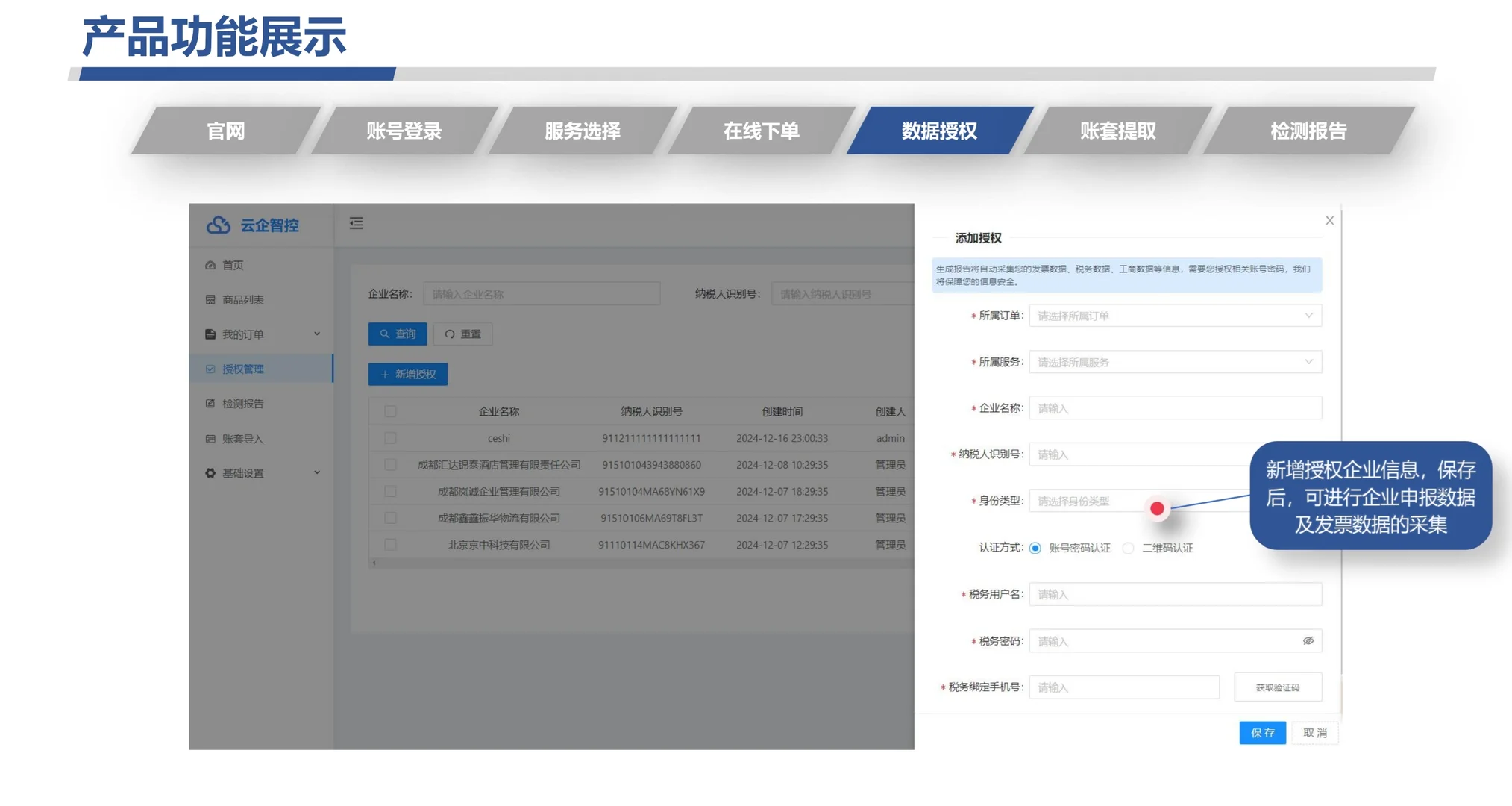This screenshot has height=806, width=1512.
Task: Collapse the sidebar using the collapse icon
Action: (356, 223)
